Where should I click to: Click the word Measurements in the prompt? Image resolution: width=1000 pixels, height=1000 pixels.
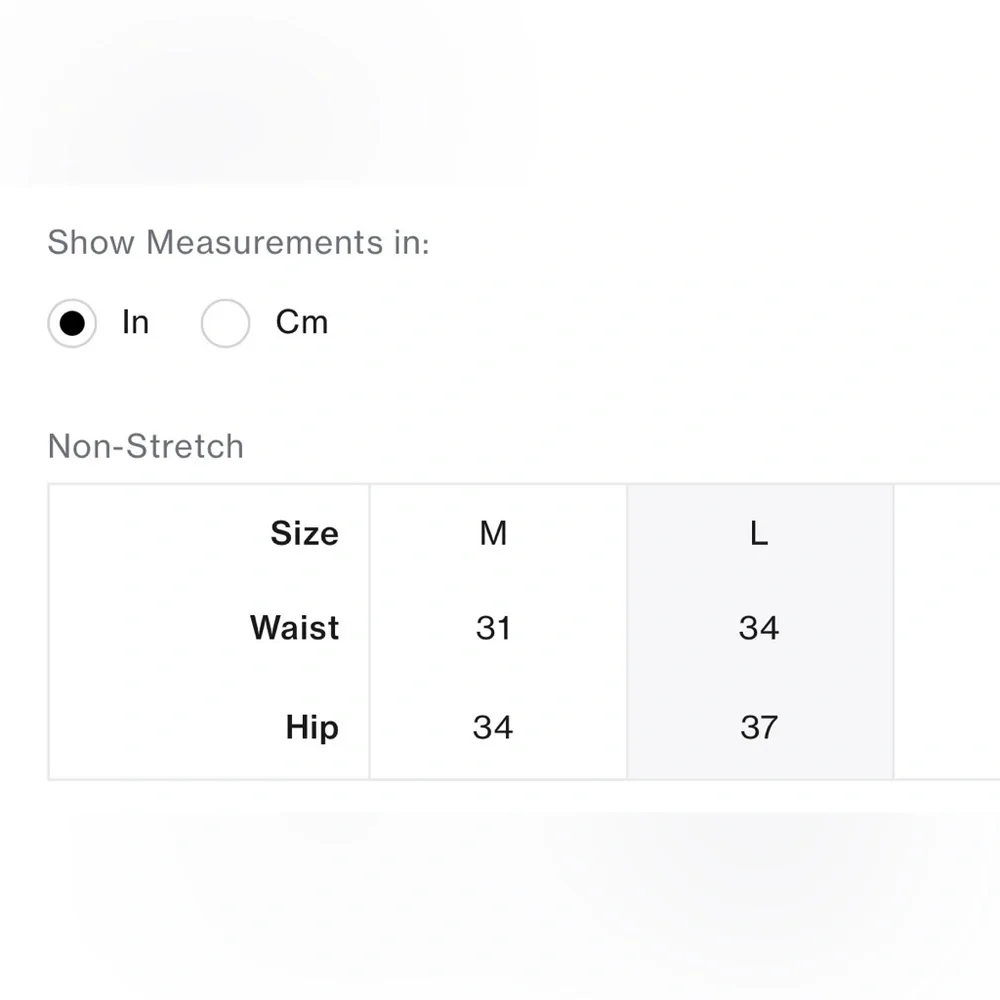coord(265,242)
